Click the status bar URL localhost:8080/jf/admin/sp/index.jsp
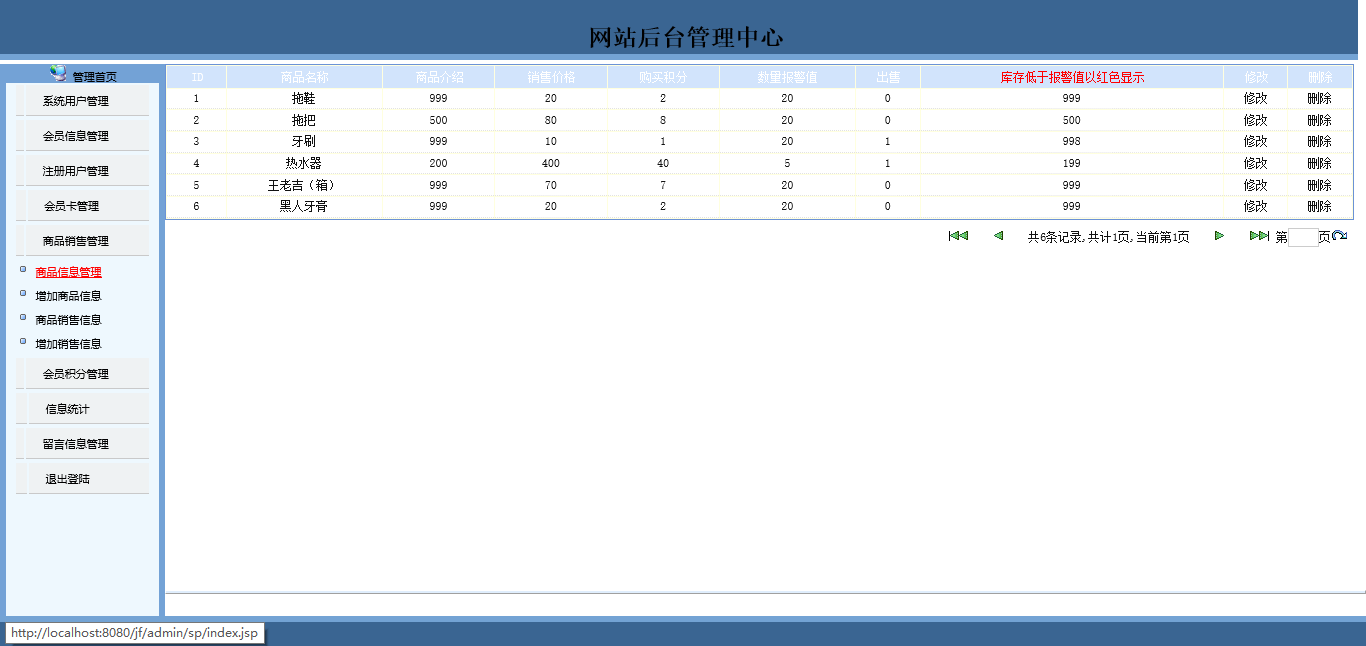1366x646 pixels. pos(134,633)
